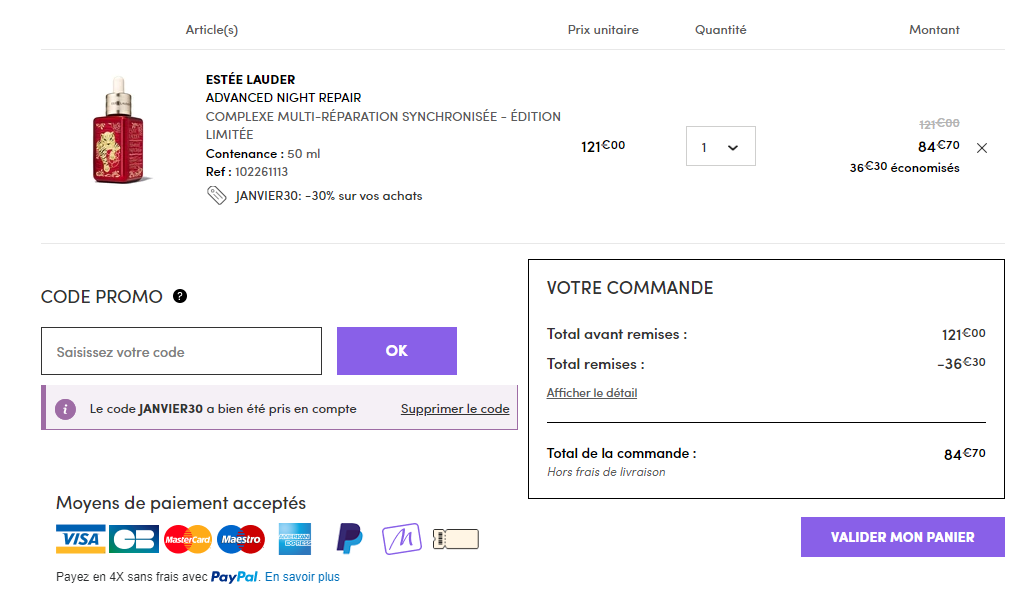This screenshot has width=1015, height=589.
Task: Click the MasterCard payment icon
Action: click(x=188, y=539)
